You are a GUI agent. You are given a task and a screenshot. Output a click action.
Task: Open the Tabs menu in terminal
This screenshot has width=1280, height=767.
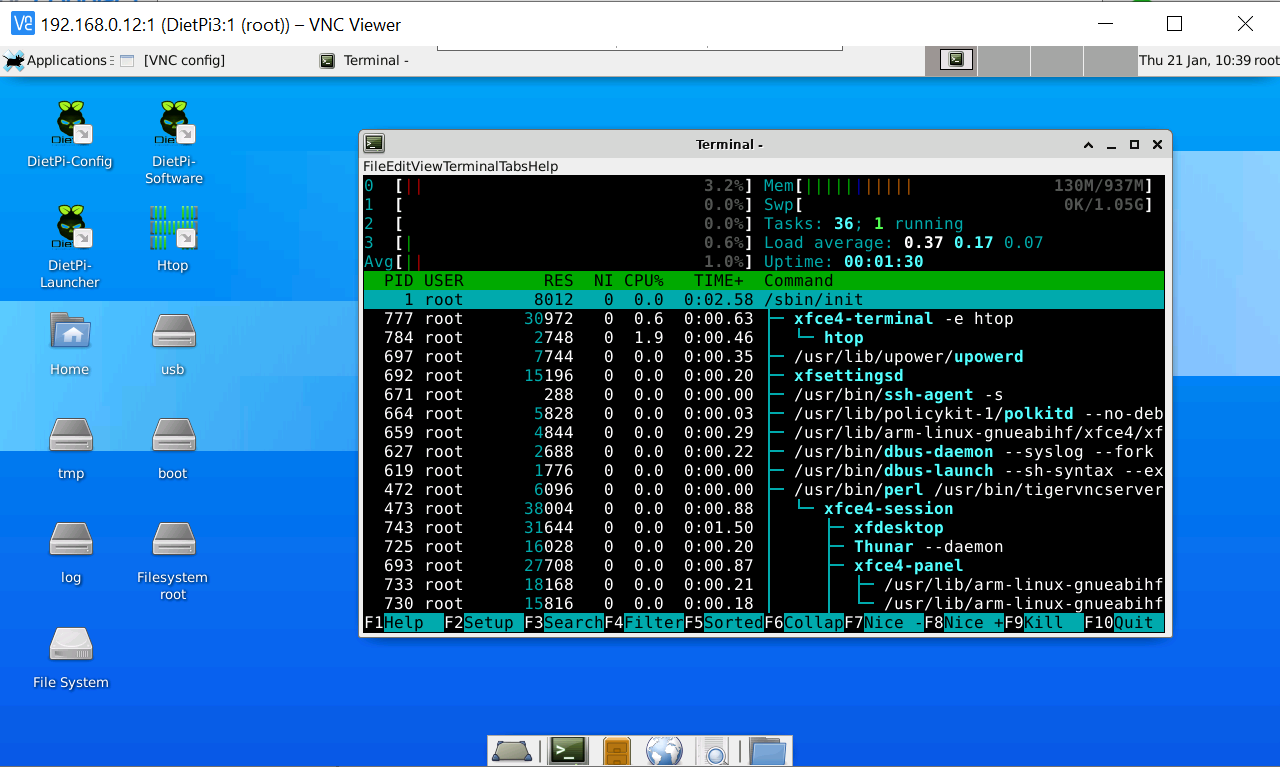[x=514, y=166]
